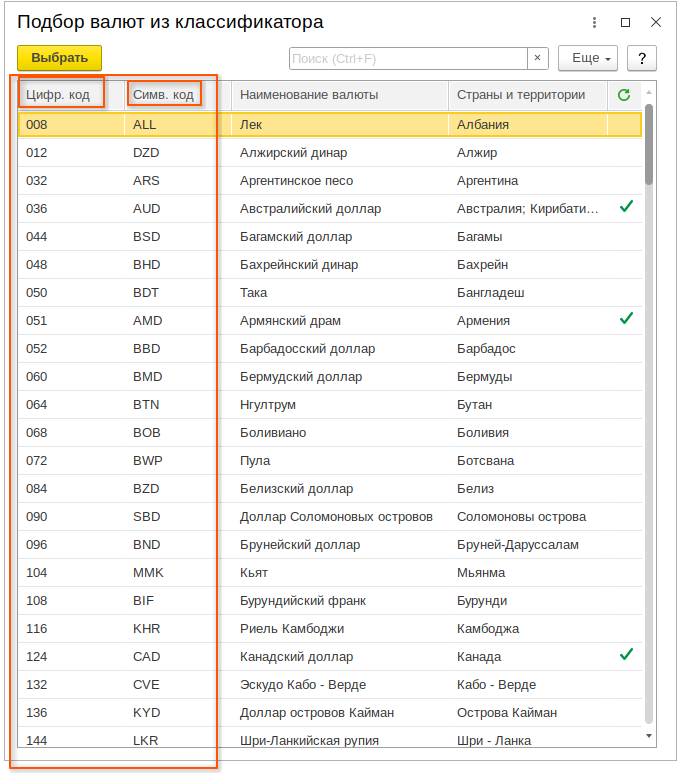Sort by the Цифр. код column header
This screenshot has width=693, height=784.
click(58, 95)
